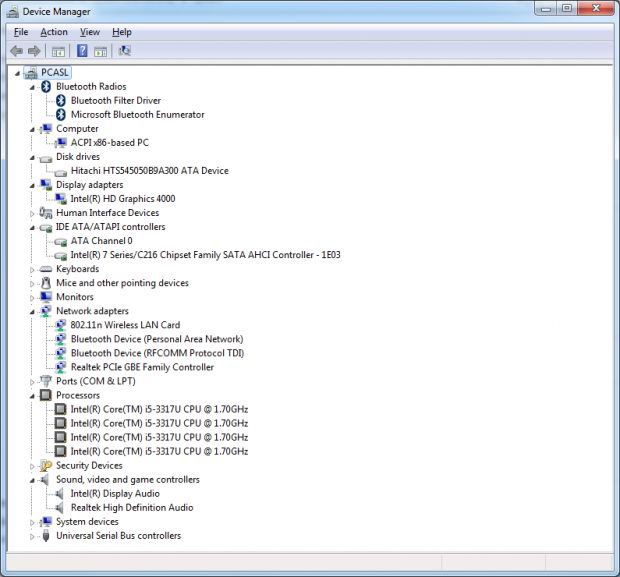Expand the Universal Serial Bus controllers category
This screenshot has width=620, height=577.
(33, 536)
